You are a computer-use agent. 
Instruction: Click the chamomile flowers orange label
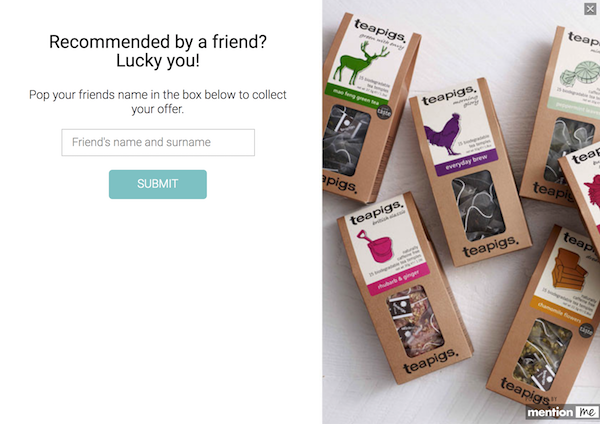[560, 311]
